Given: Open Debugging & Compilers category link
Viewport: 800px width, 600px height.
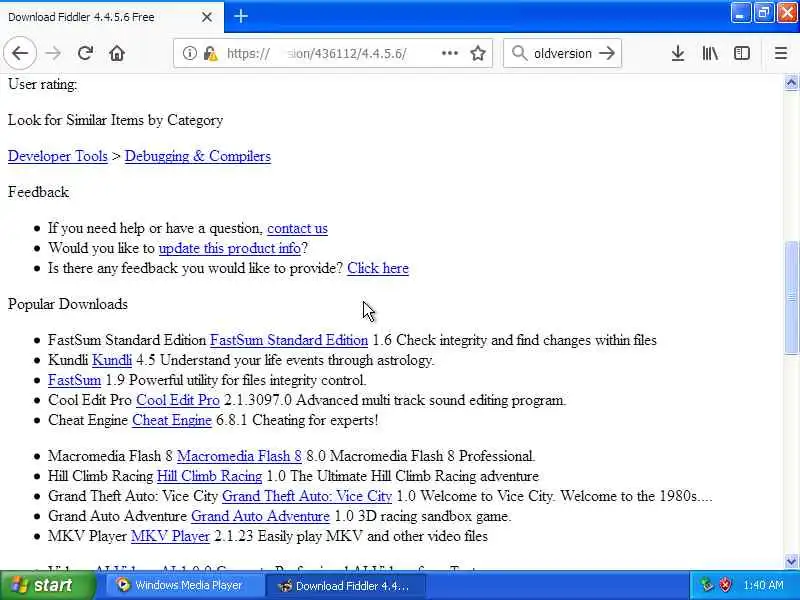Looking at the screenshot, I should (x=197, y=156).
